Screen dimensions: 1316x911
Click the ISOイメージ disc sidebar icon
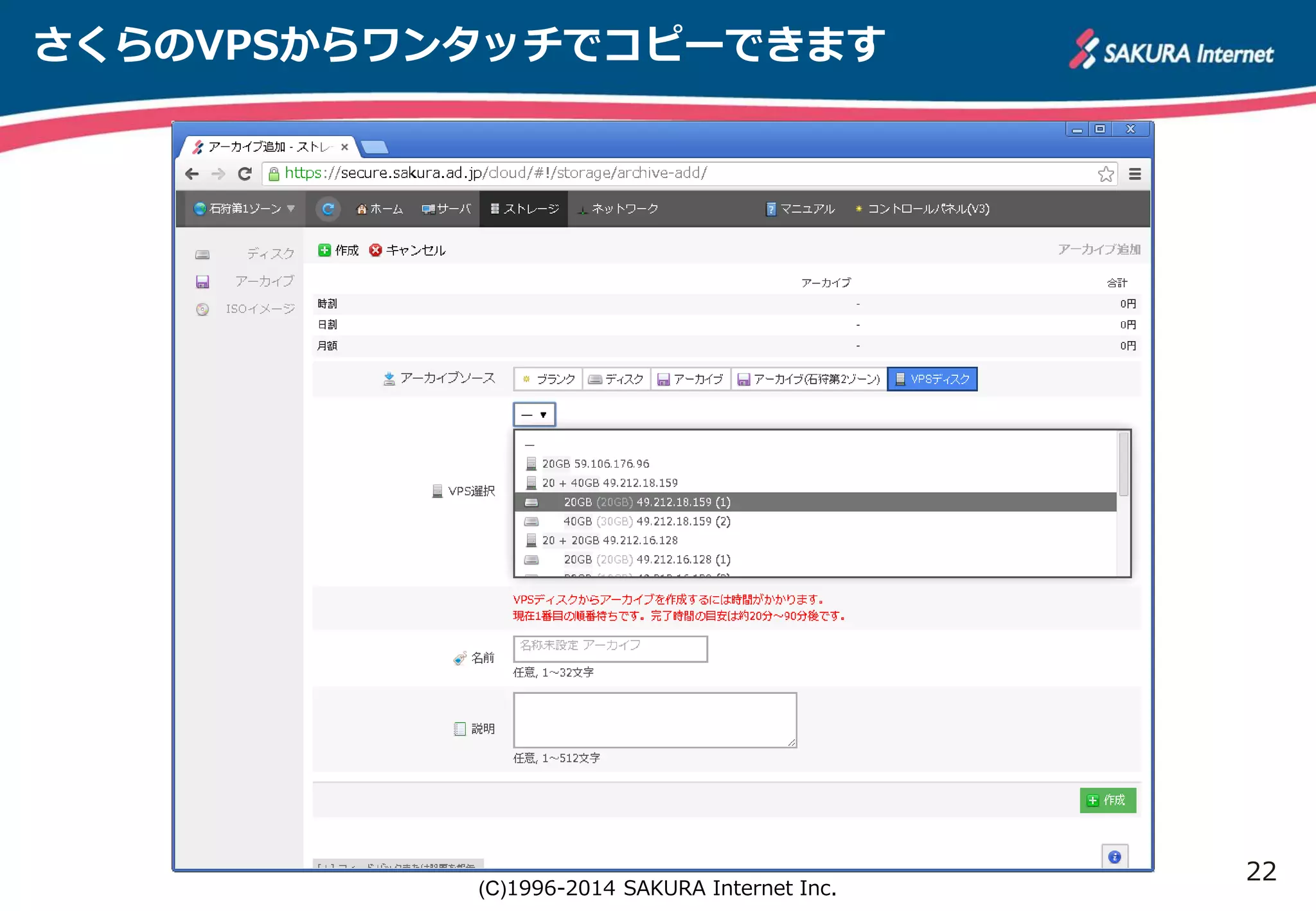pos(202,310)
